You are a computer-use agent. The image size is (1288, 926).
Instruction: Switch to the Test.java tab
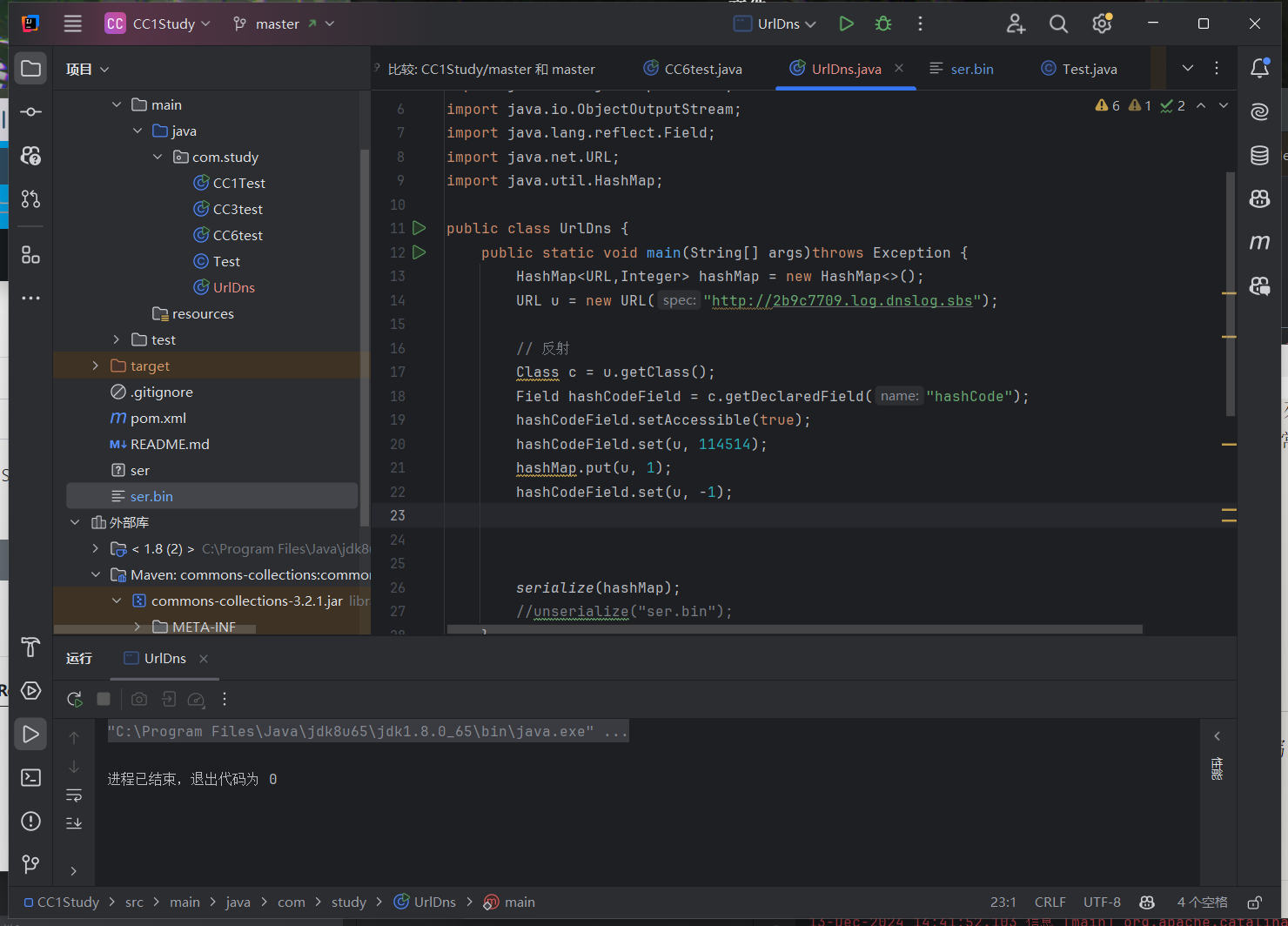[x=1079, y=69]
